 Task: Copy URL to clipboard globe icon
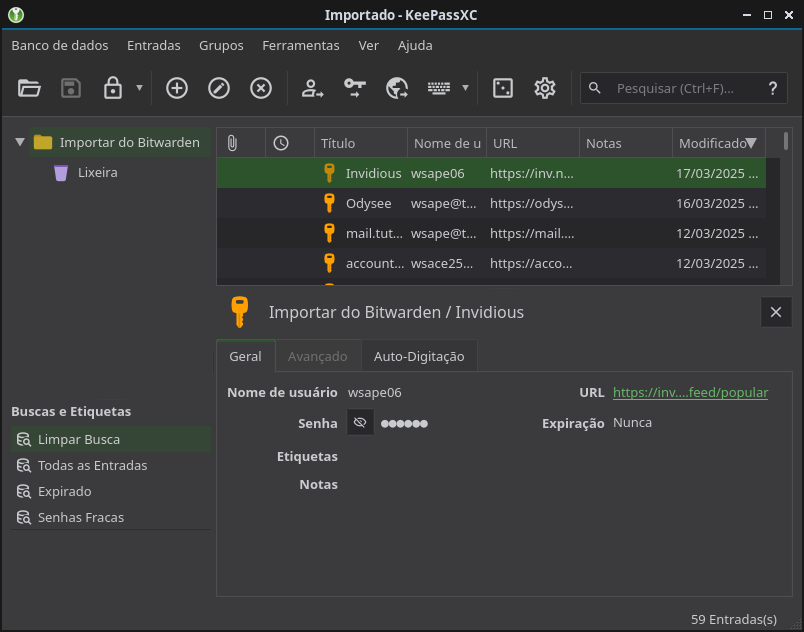[397, 88]
